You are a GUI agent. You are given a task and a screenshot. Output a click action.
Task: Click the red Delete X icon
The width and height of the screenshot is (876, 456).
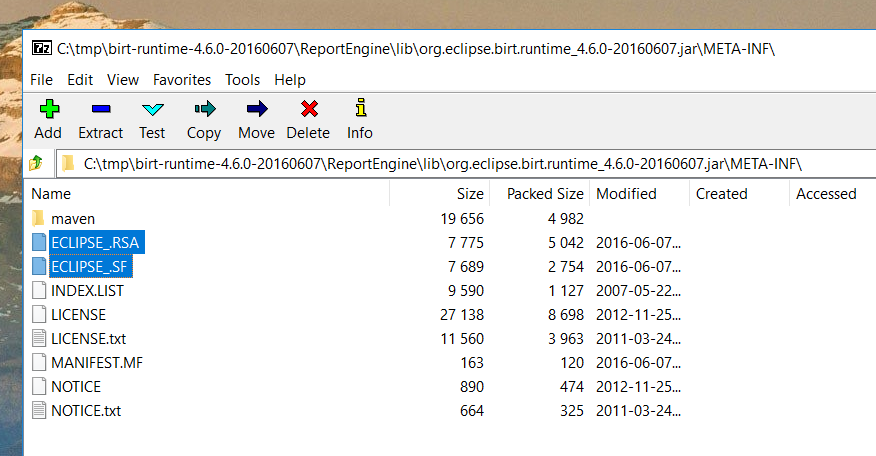309,108
